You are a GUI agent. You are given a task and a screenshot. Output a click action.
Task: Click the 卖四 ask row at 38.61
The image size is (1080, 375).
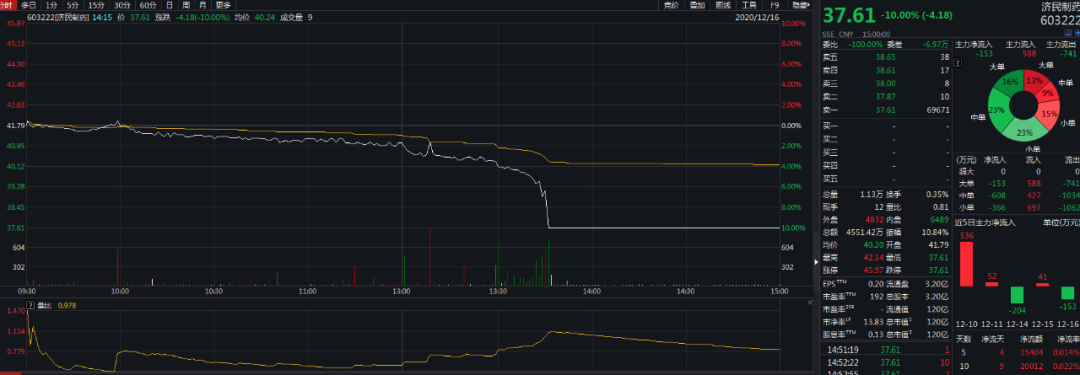[x=886, y=70]
